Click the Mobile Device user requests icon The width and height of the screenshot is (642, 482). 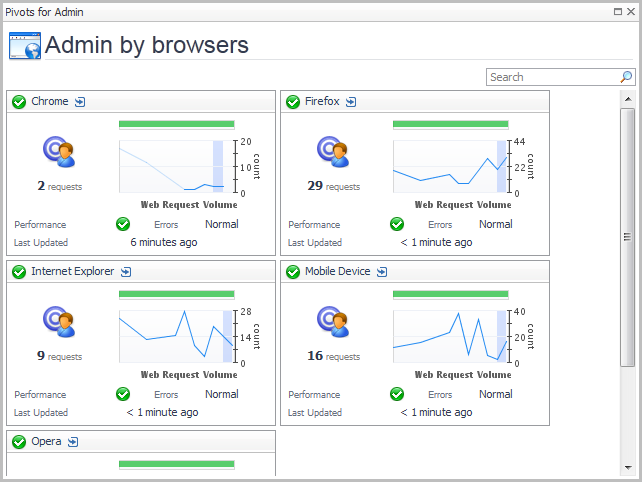(333, 321)
